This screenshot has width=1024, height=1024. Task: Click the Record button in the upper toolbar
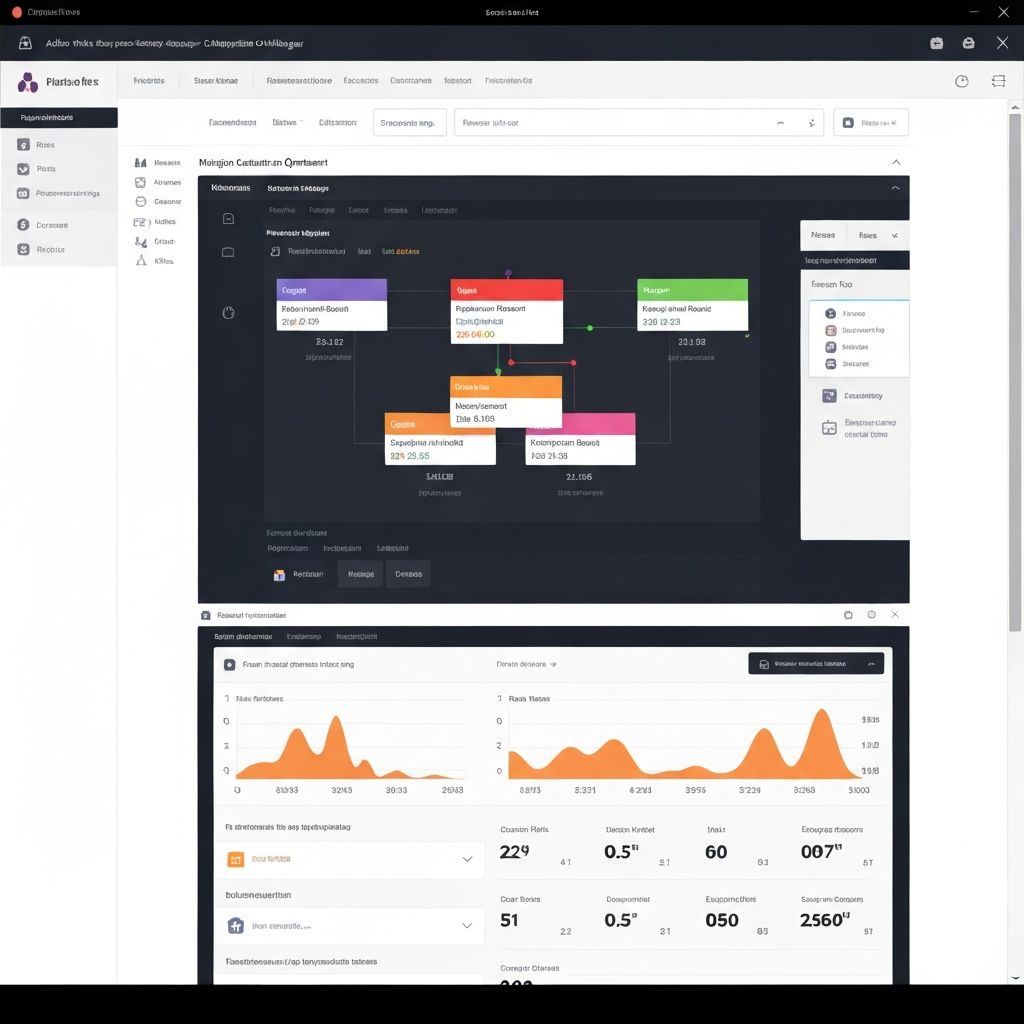click(871, 122)
